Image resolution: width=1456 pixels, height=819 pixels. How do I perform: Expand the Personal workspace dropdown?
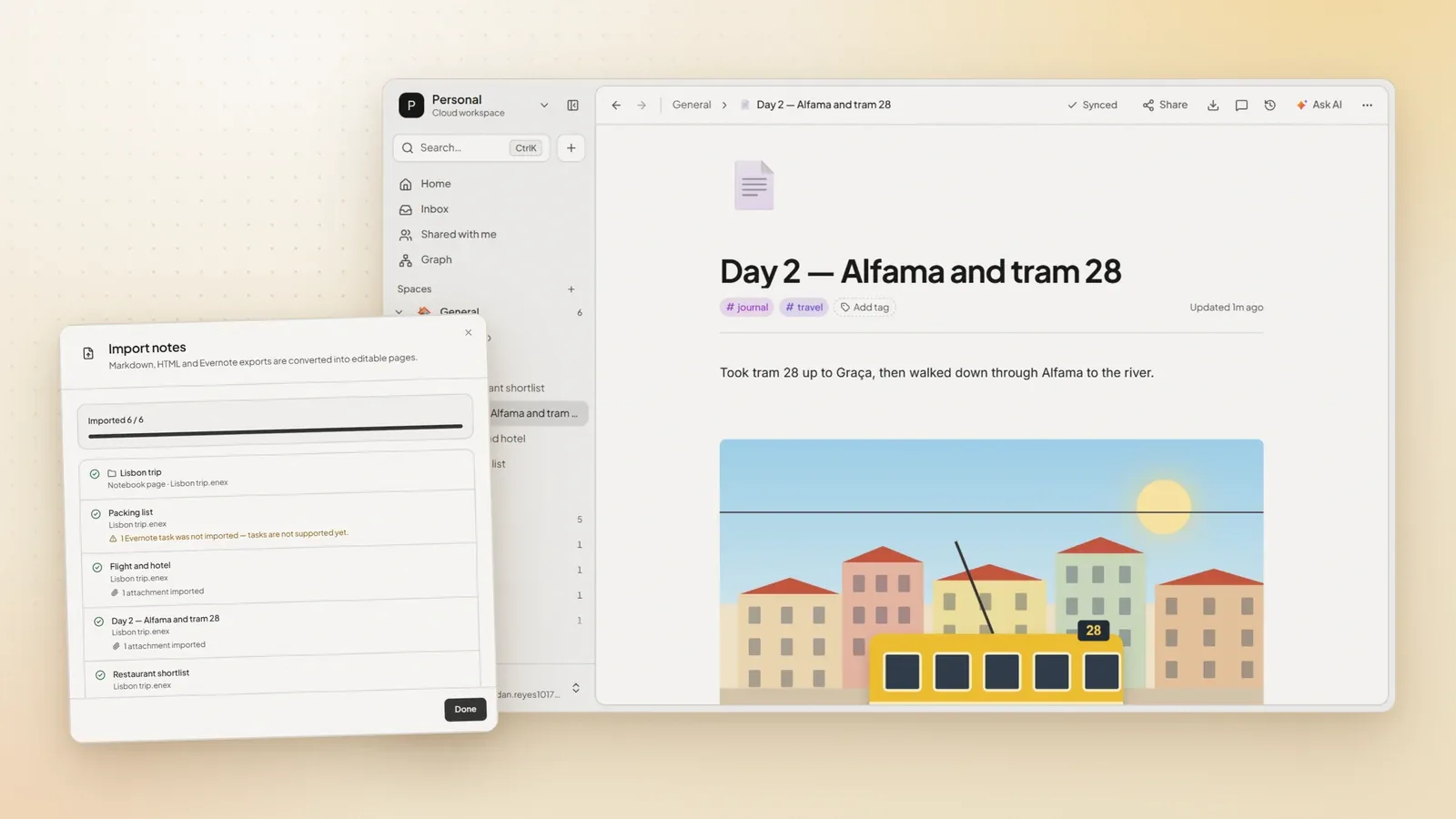[544, 106]
